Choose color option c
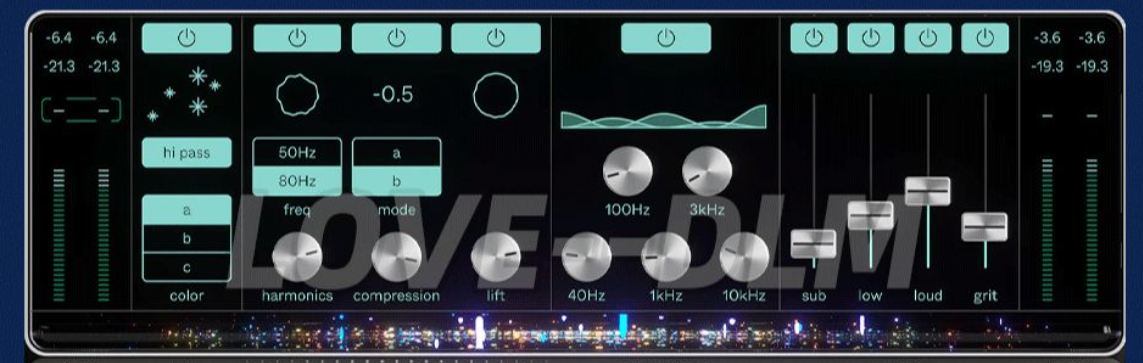Screen dimensions: 1143x363 tap(187, 267)
